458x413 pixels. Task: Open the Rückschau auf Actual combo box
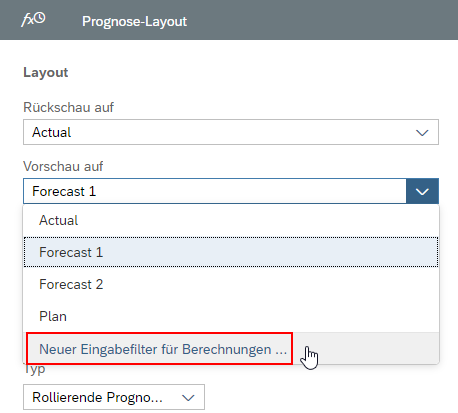click(231, 132)
